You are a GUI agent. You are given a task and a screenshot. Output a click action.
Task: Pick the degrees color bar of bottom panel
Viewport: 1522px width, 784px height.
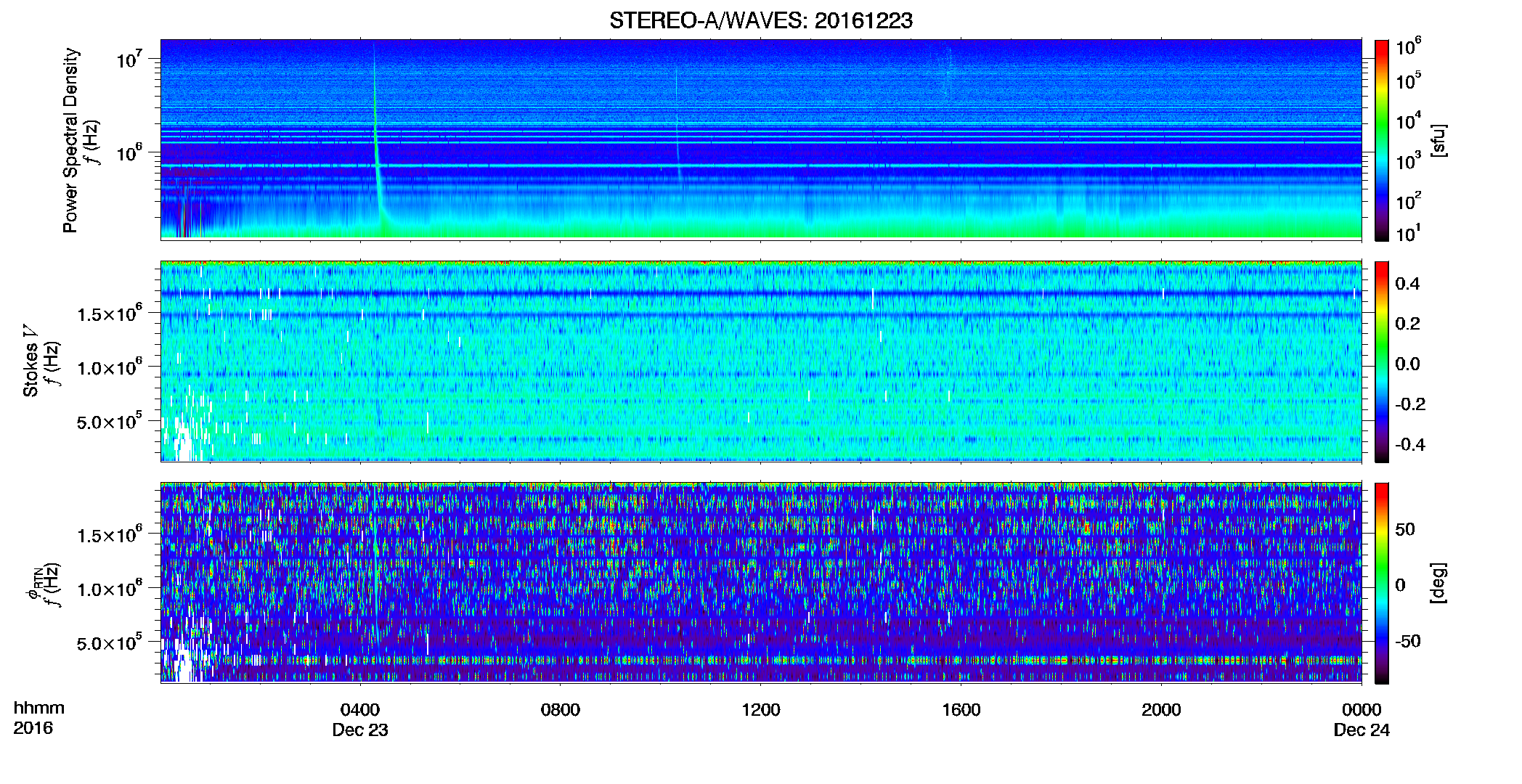(1382, 583)
